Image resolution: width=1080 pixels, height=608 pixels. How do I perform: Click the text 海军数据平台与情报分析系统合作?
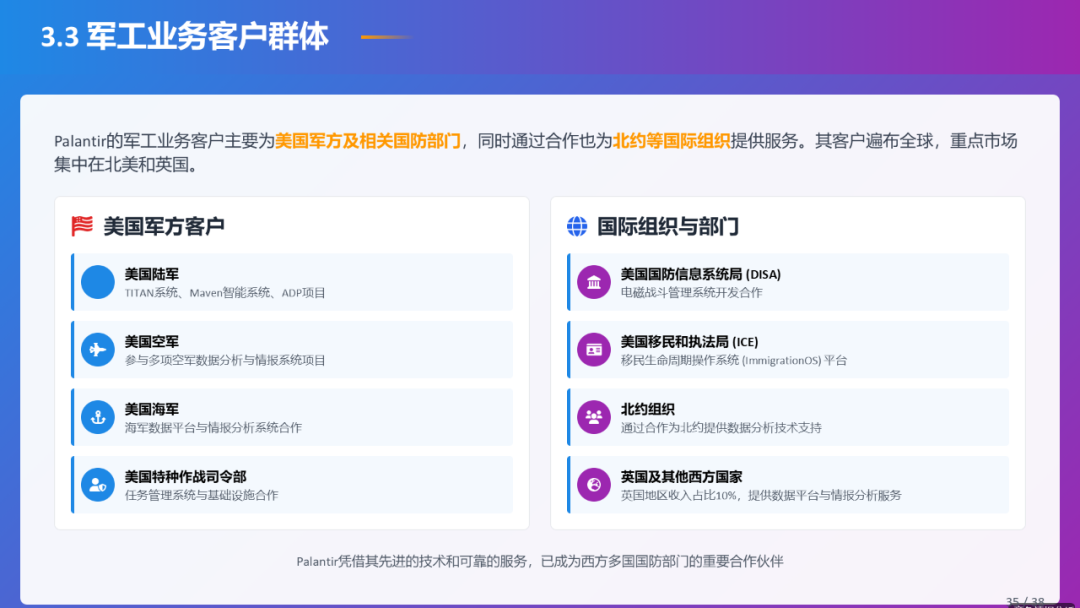(213, 428)
